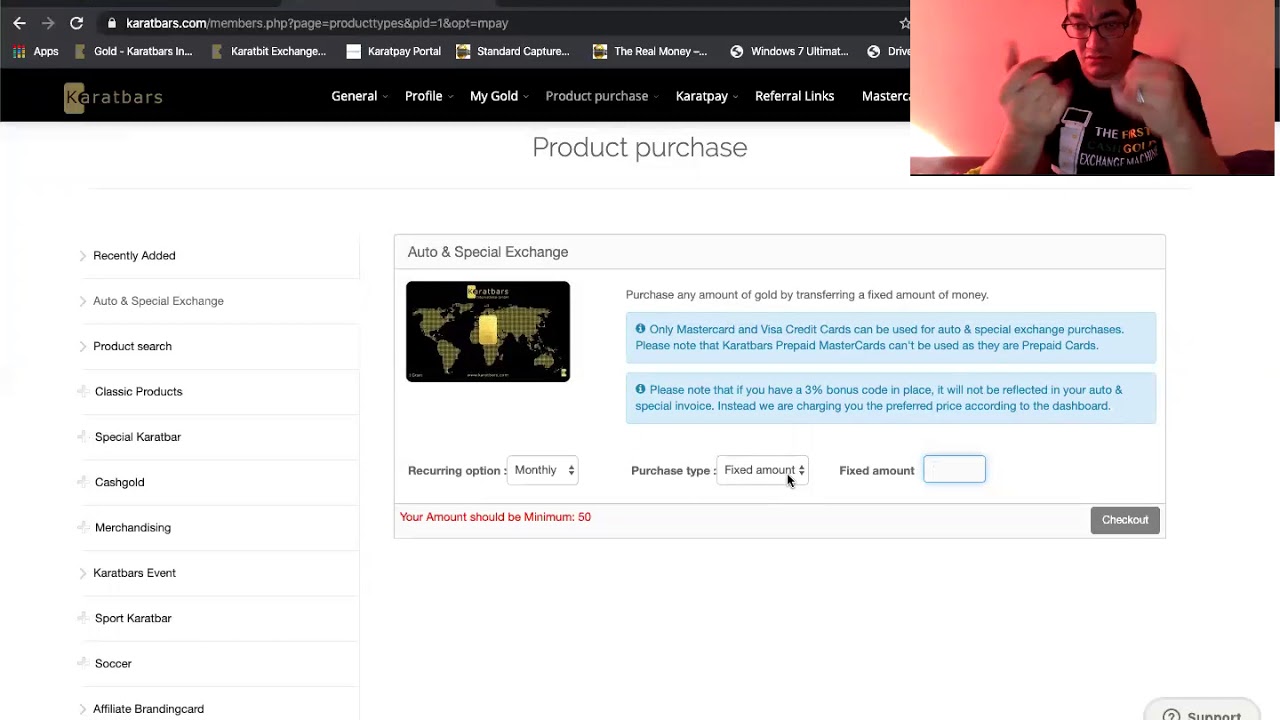Open Gold - Karatbars In... bookmark
This screenshot has height=720, width=1280.
pyautogui.click(x=133, y=51)
